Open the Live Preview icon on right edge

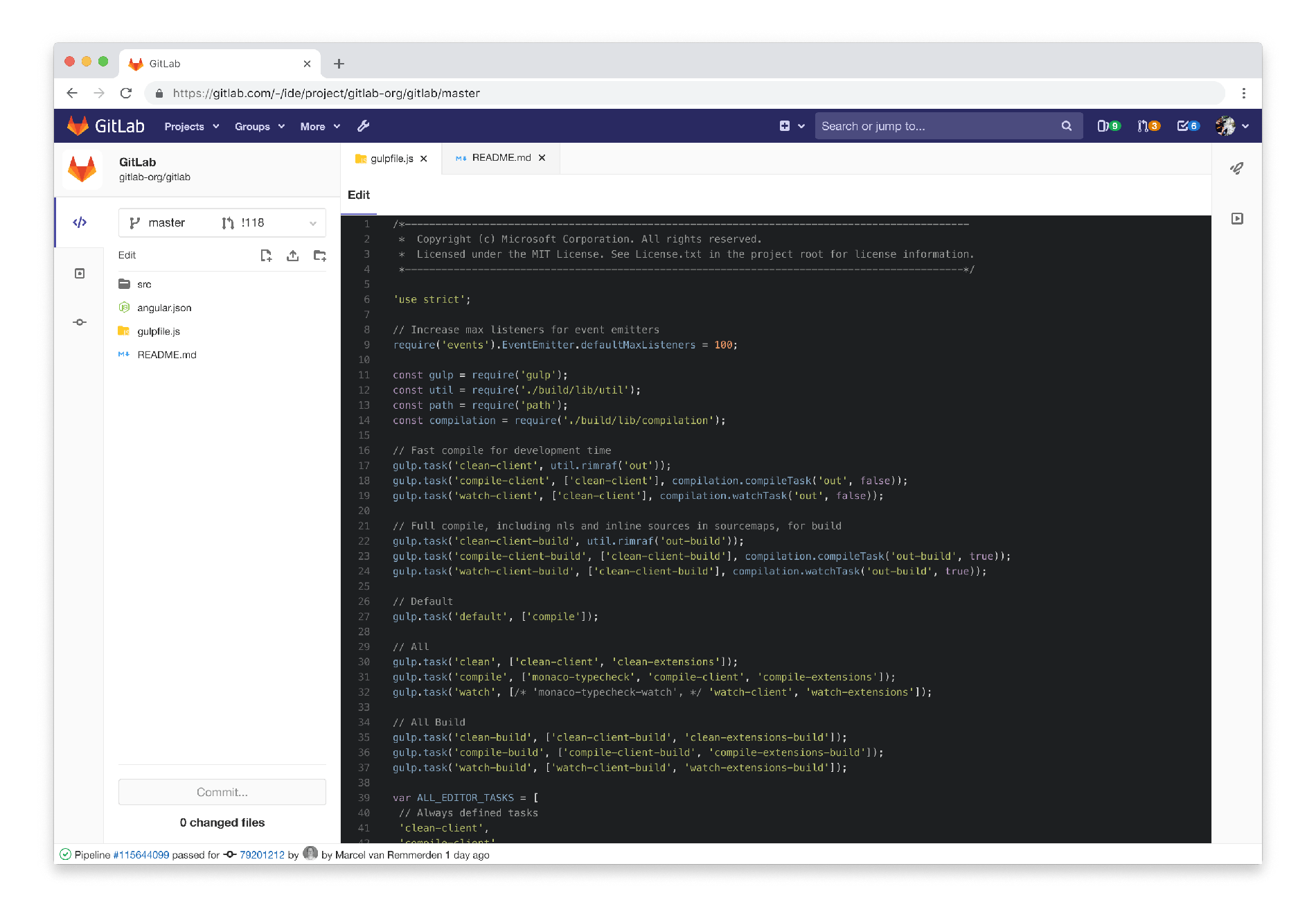tap(1238, 218)
